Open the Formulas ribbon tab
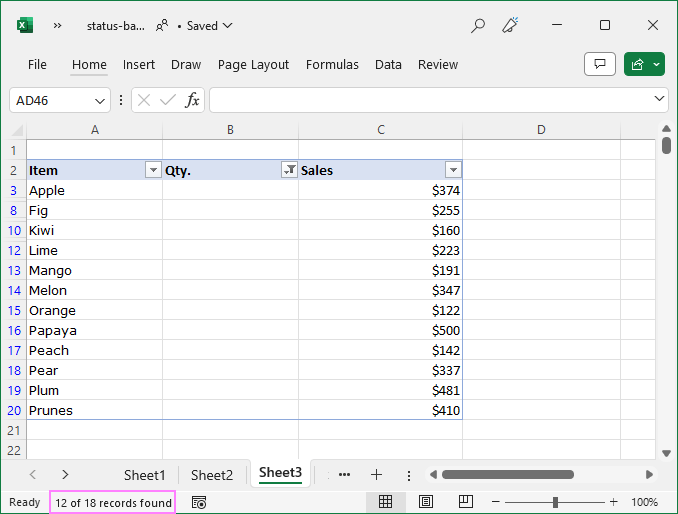The image size is (678, 514). point(332,65)
